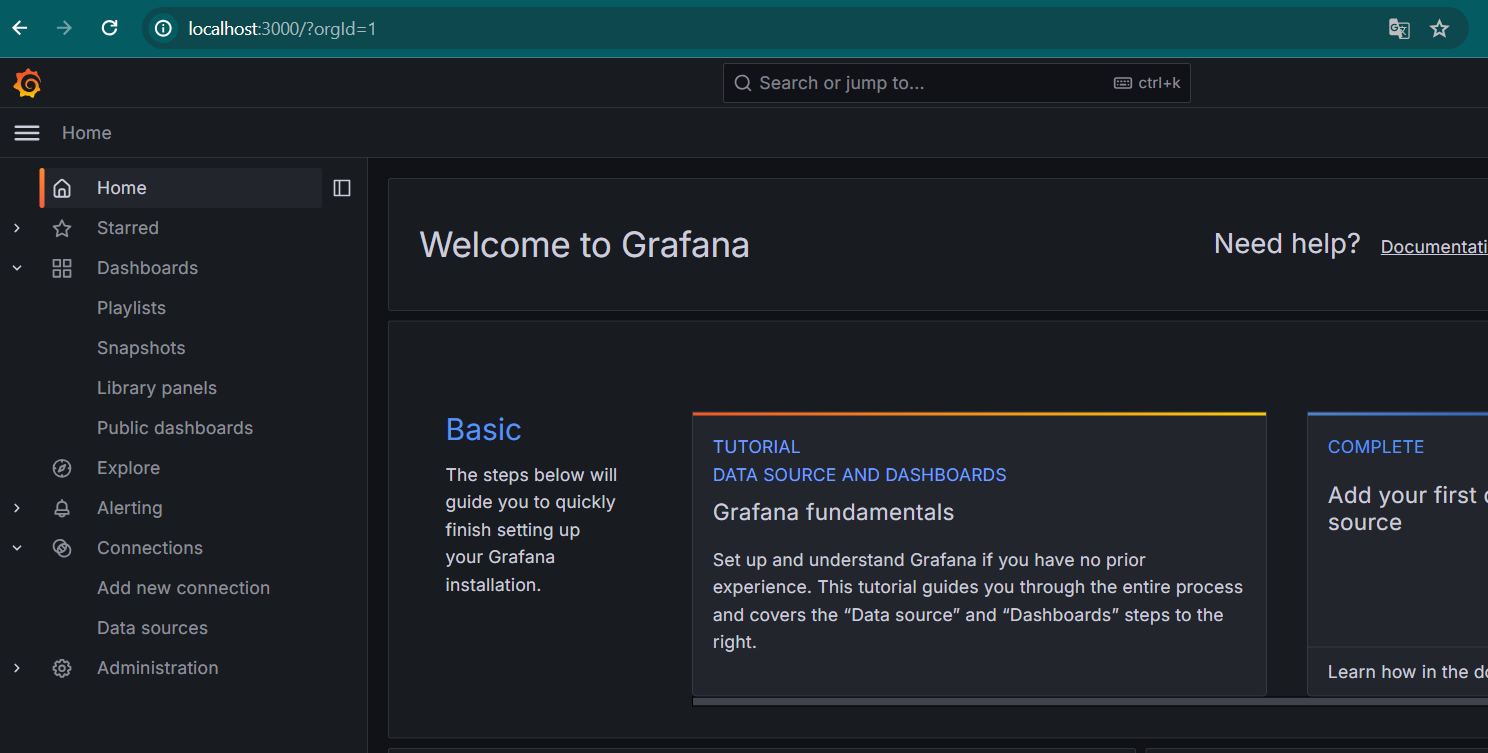Open the Documentation link
Screen dimensions: 1488x753
tap(1433, 247)
